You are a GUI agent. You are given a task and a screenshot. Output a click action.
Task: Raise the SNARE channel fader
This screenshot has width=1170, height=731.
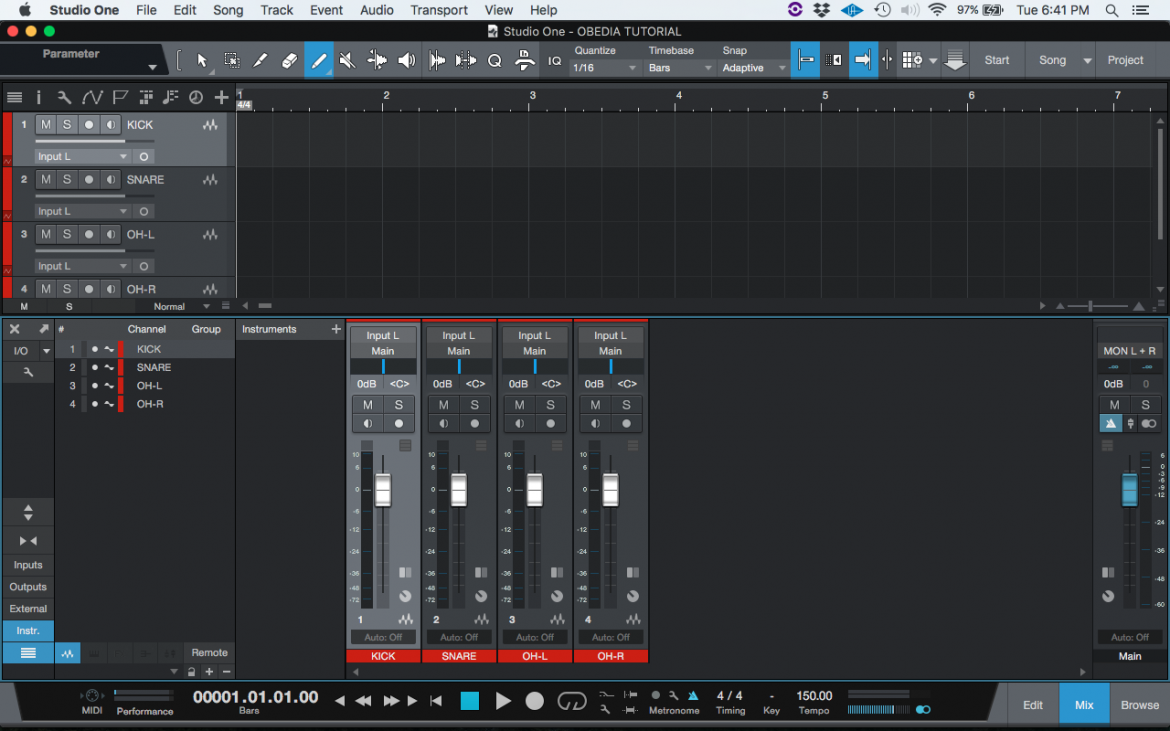click(x=458, y=487)
